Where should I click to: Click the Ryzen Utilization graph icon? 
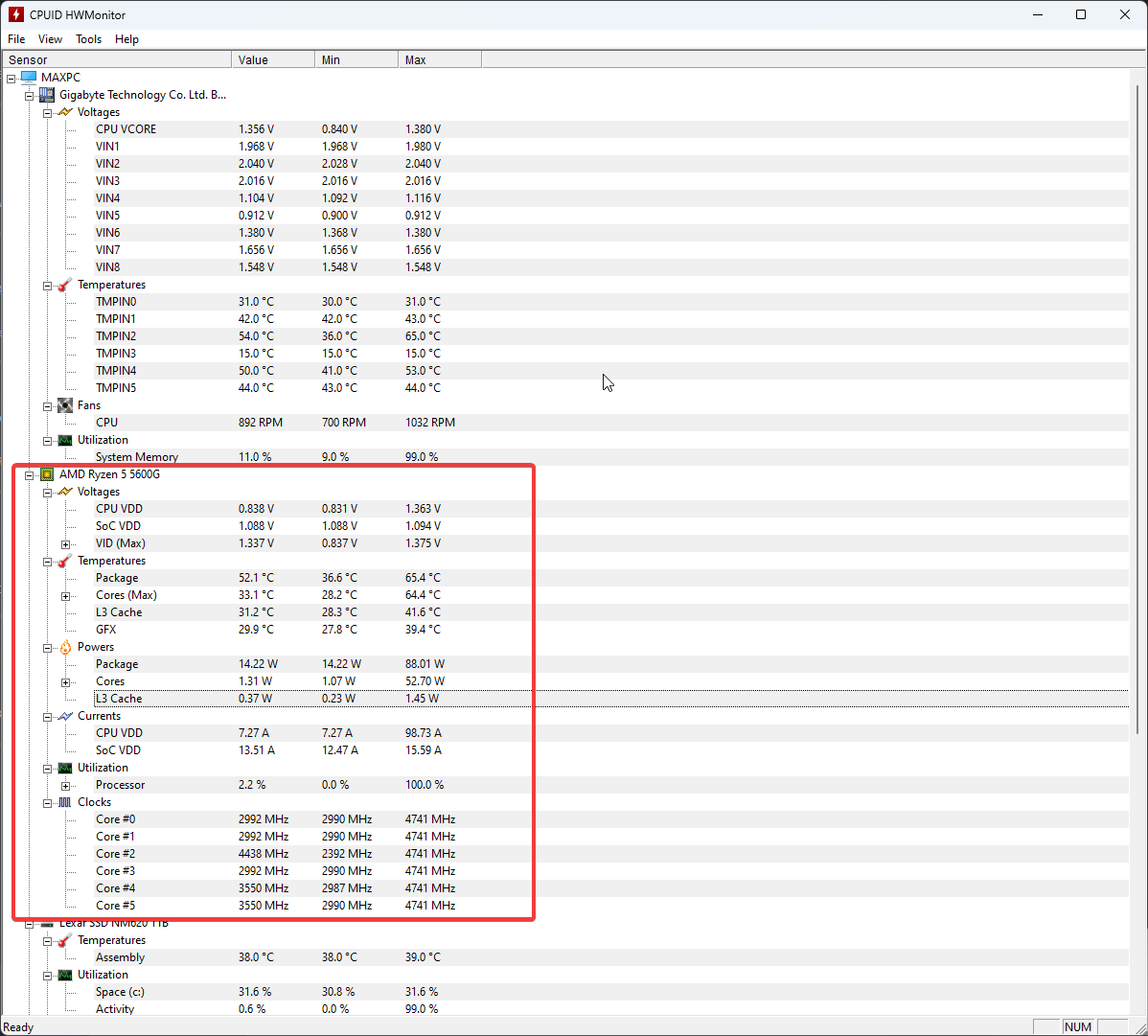pyautogui.click(x=65, y=768)
